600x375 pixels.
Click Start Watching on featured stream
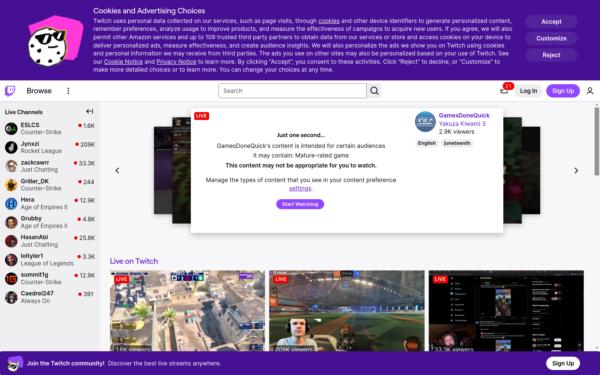click(300, 204)
